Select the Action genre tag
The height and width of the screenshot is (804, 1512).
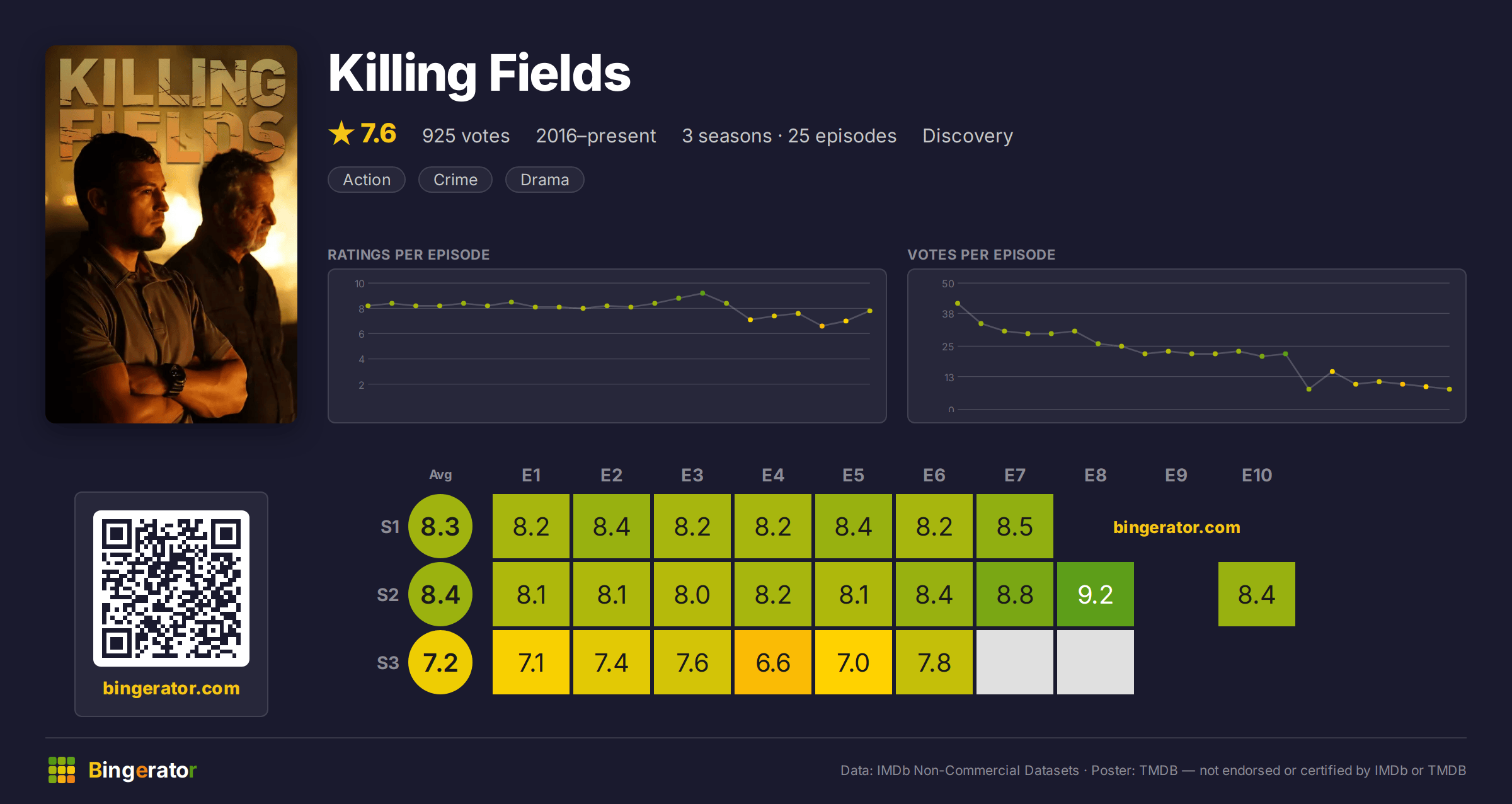coord(367,180)
